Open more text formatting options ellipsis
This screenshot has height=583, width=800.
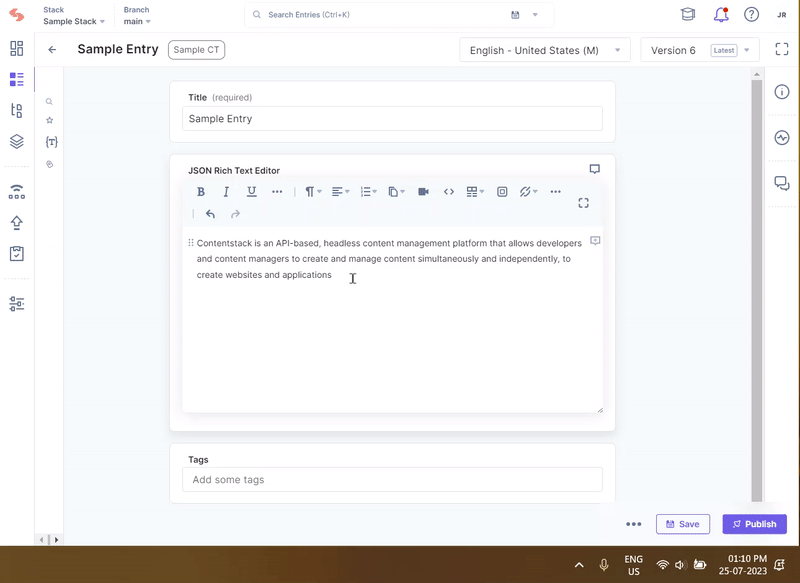click(x=277, y=192)
